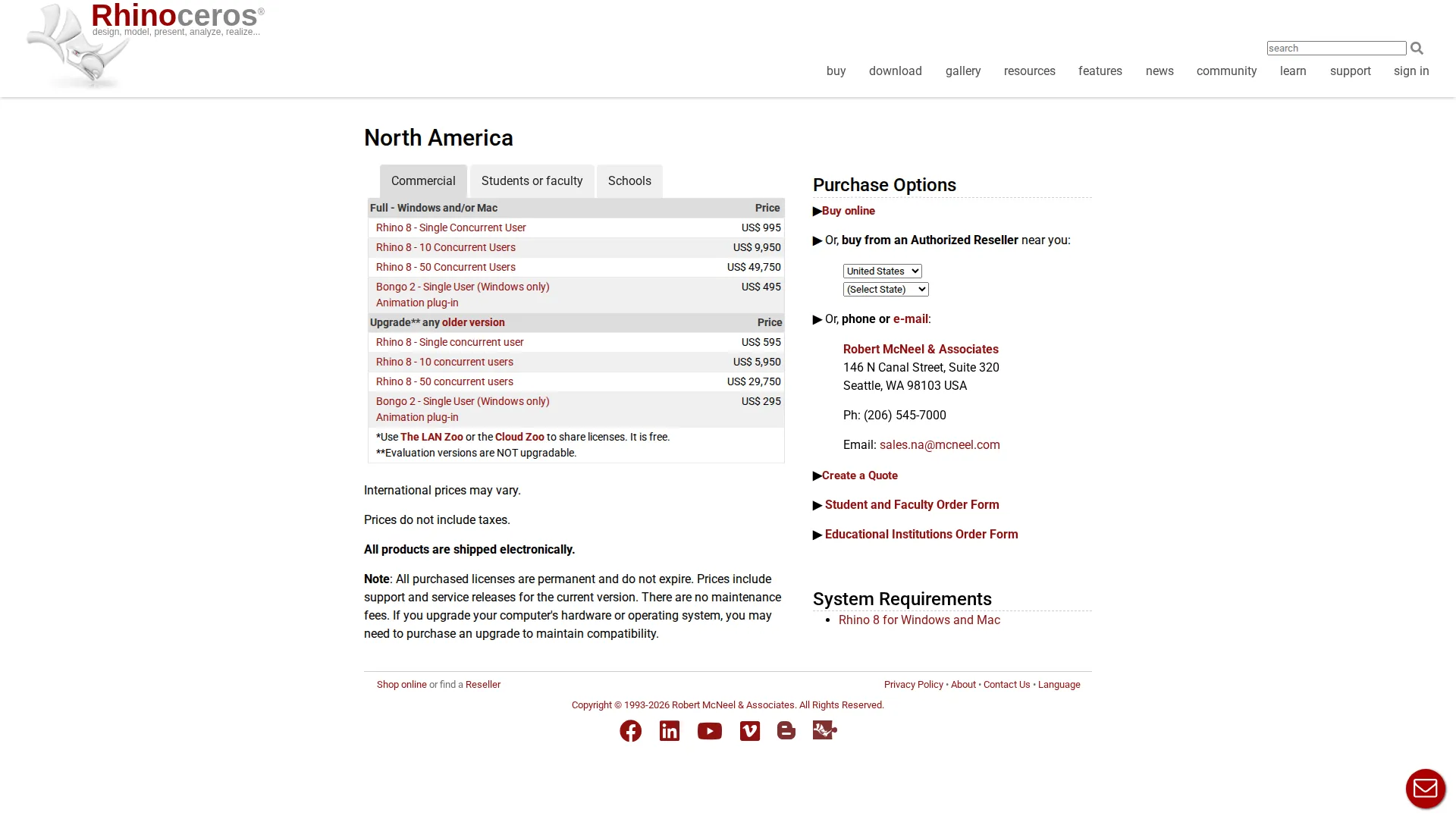
Task: Open The LAN Zoo link
Action: tap(431, 437)
